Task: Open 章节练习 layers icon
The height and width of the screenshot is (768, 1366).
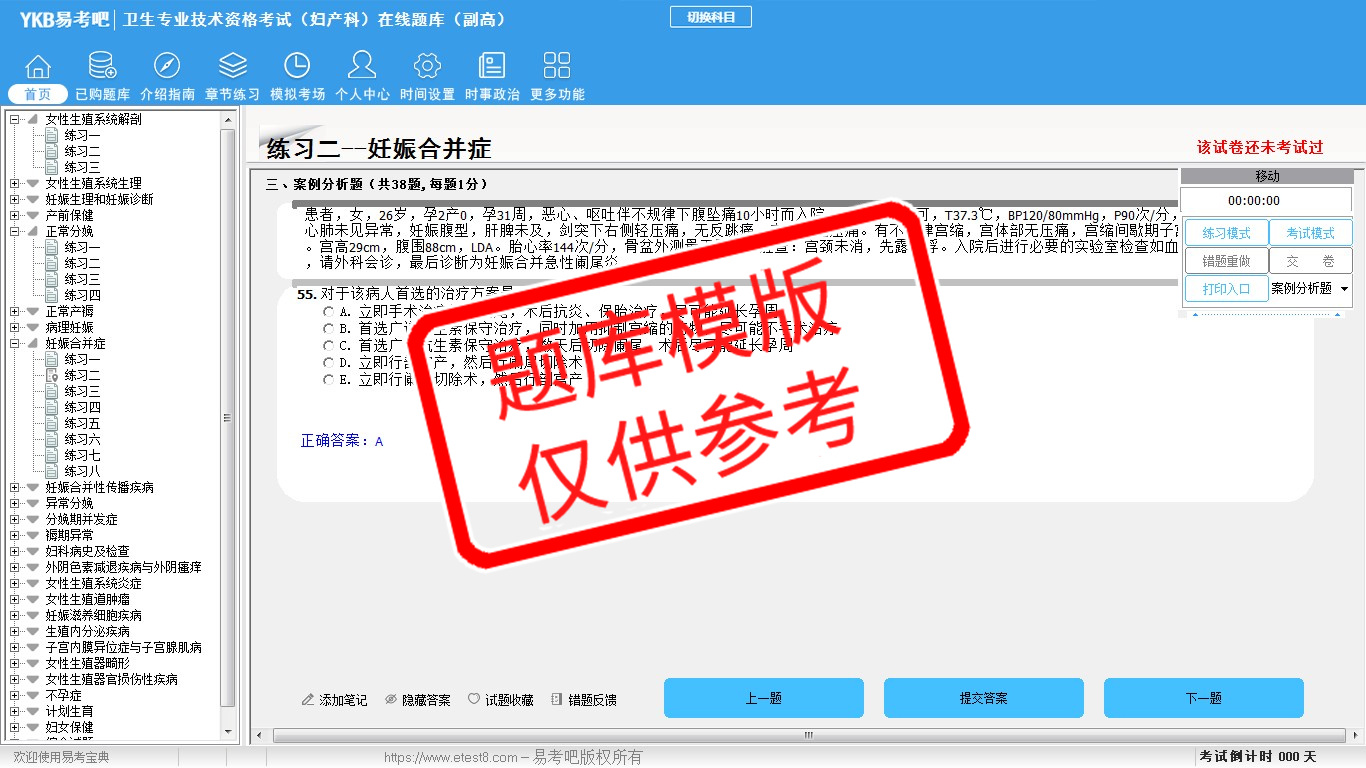Action: tap(232, 67)
